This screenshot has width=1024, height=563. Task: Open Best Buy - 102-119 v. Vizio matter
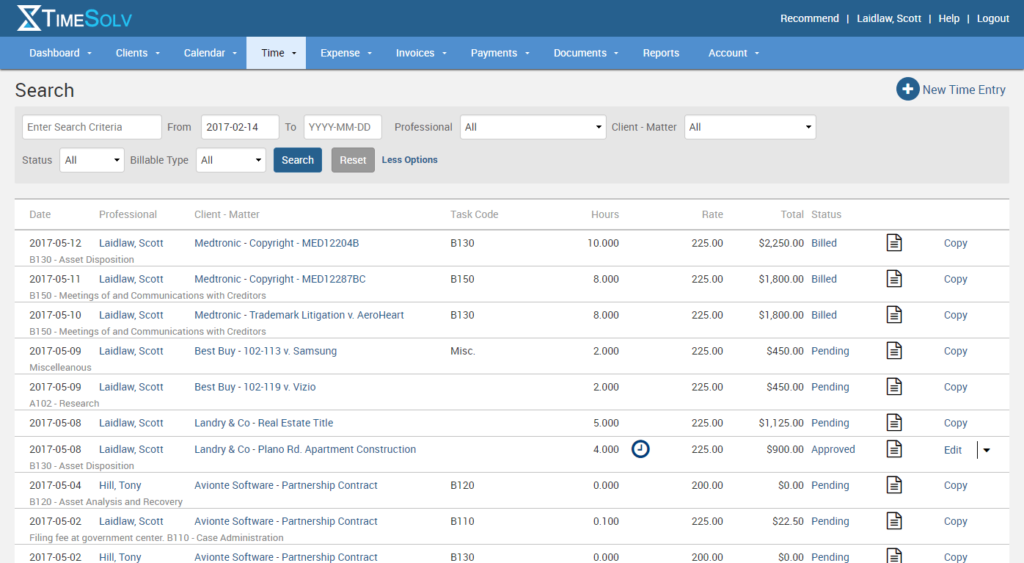pyautogui.click(x=255, y=387)
